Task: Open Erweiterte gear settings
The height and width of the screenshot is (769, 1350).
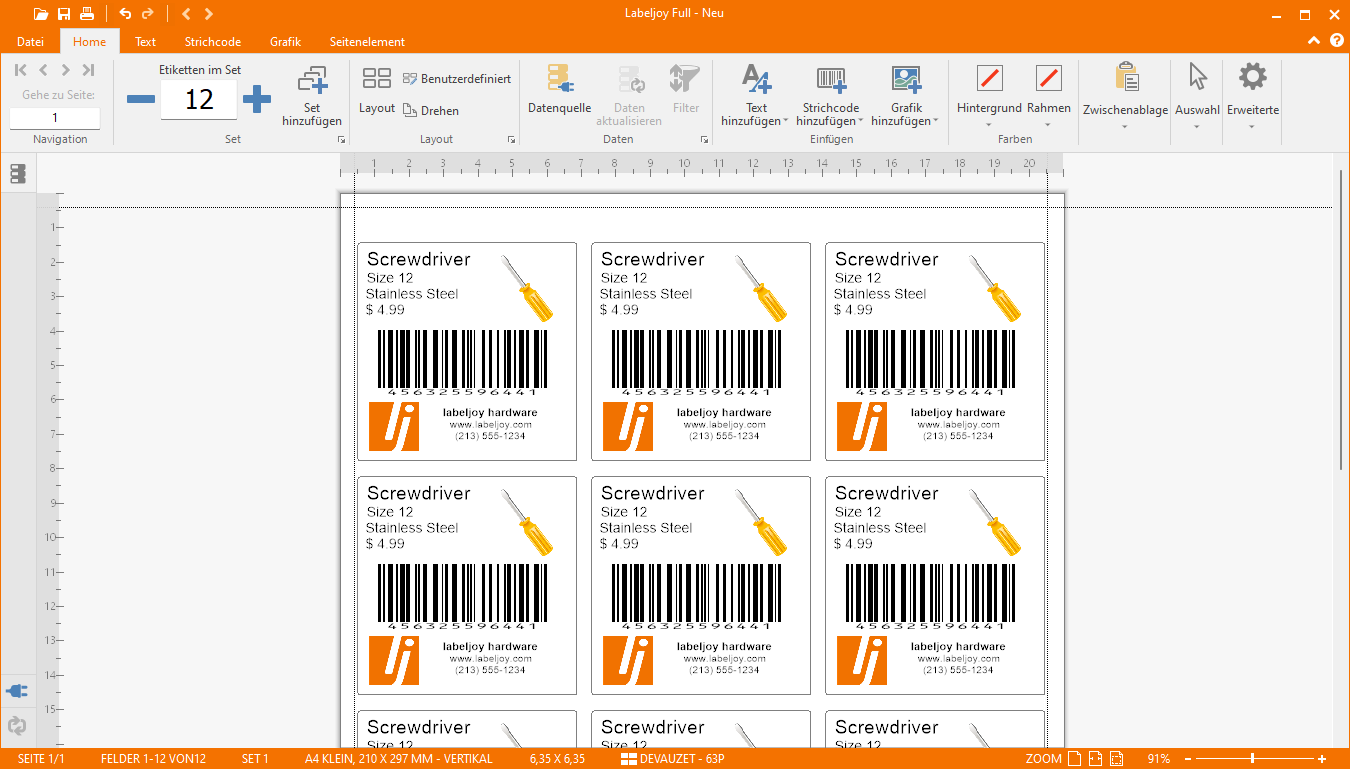Action: [1253, 76]
